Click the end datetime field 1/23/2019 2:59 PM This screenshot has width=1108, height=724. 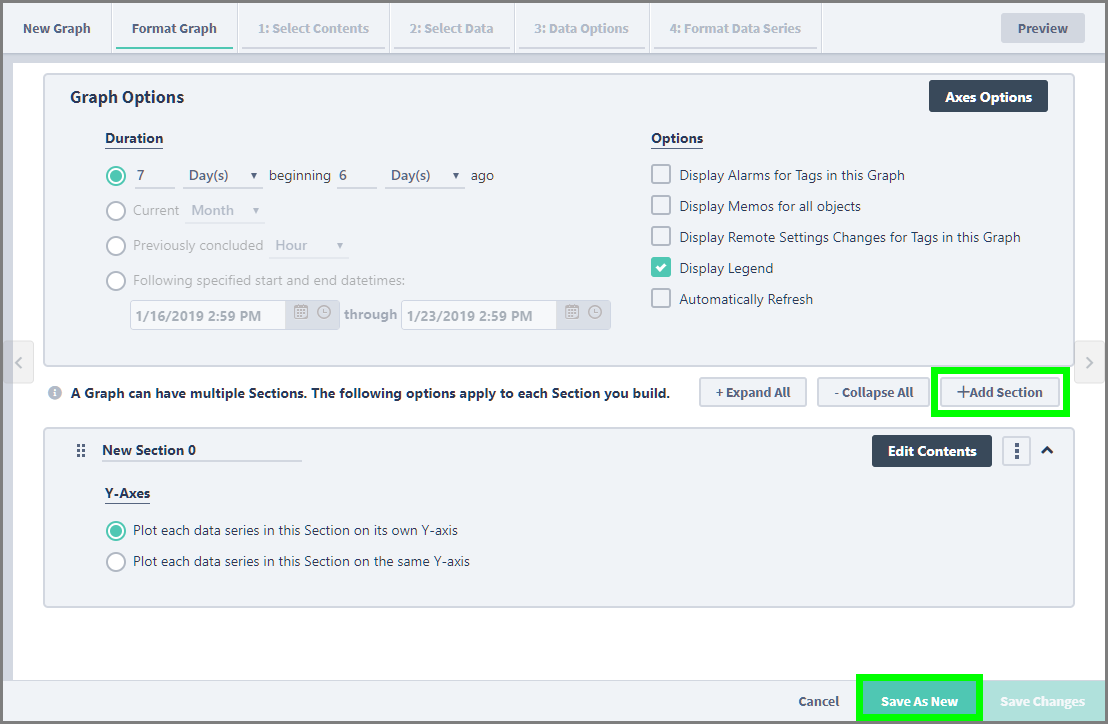[478, 315]
